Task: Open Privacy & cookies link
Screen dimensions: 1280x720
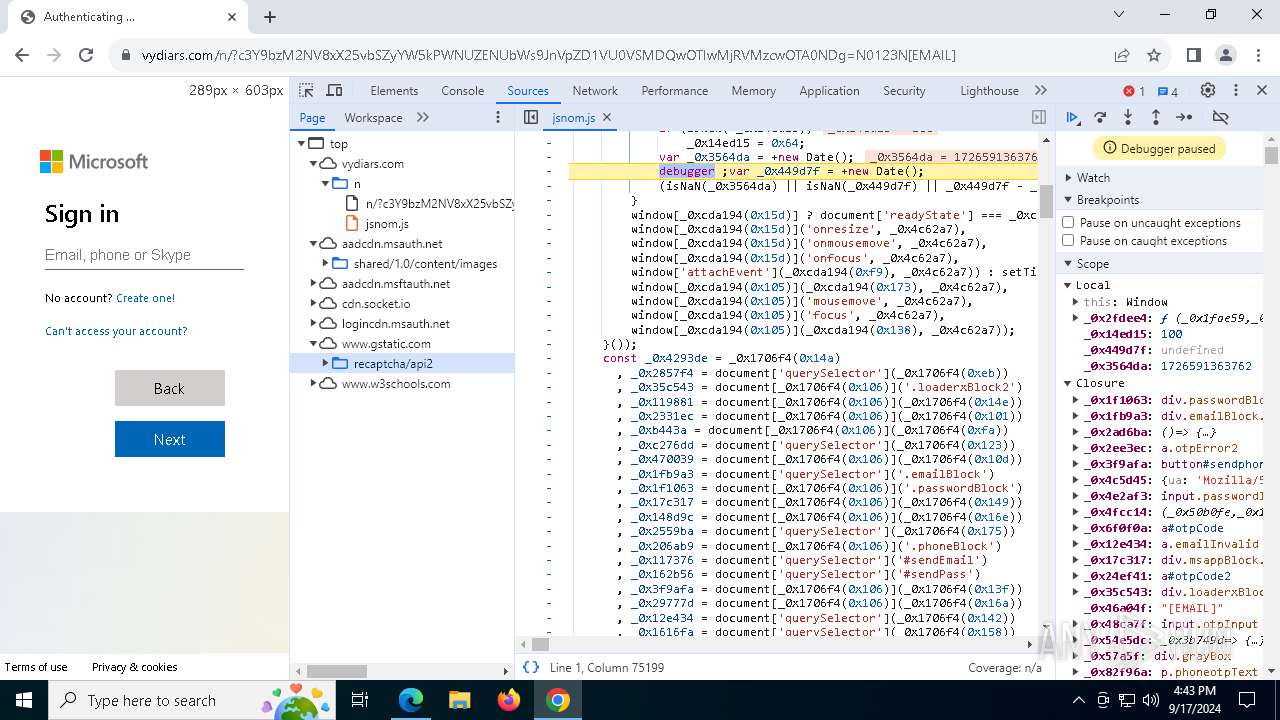Action: pos(135,667)
